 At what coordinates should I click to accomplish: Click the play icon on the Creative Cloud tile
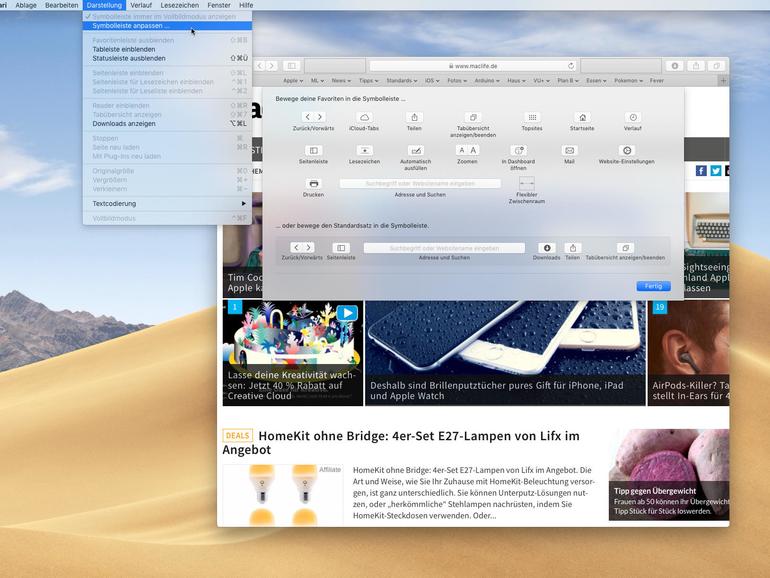point(347,313)
